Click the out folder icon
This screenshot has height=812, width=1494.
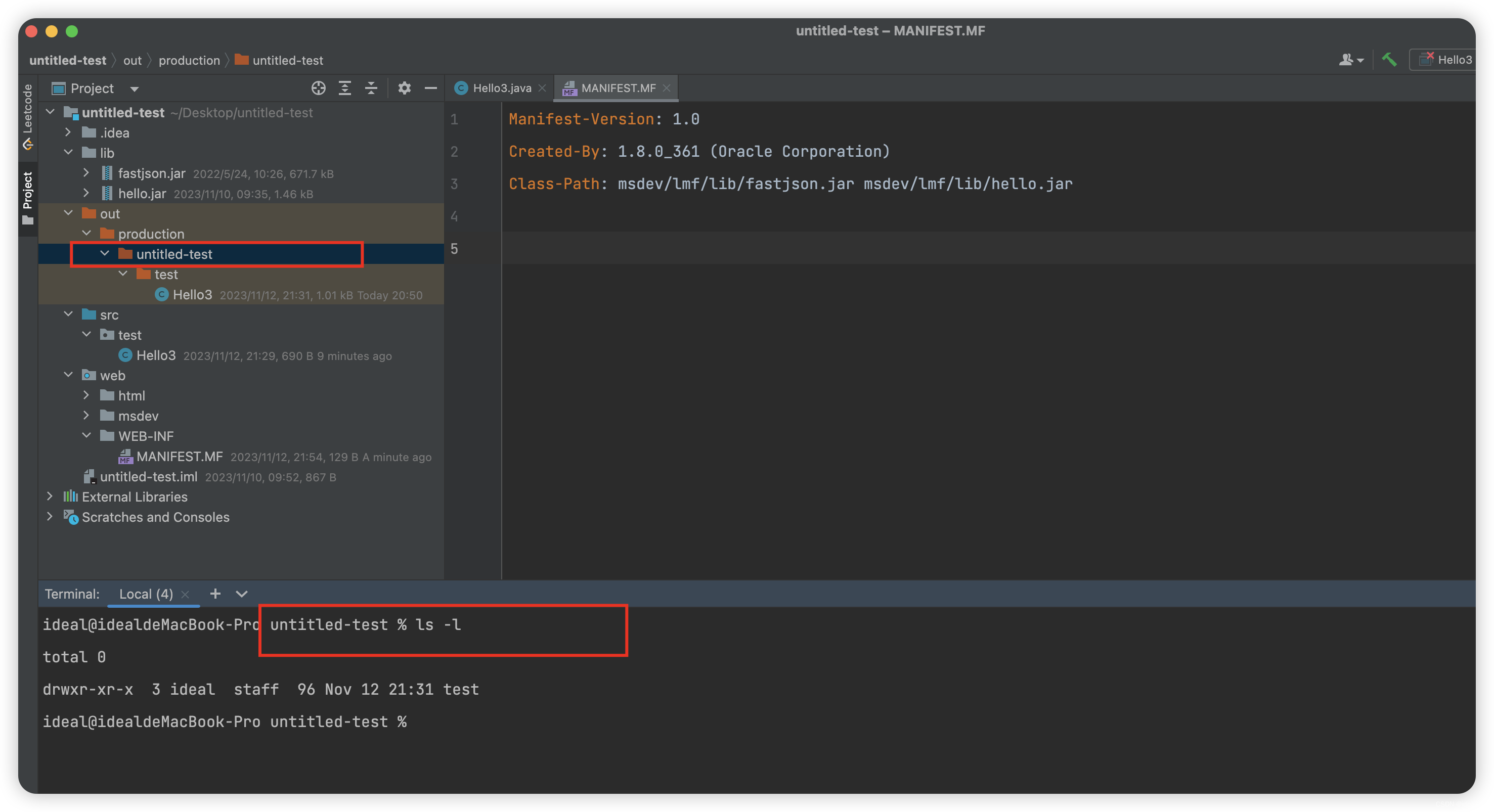[90, 213]
